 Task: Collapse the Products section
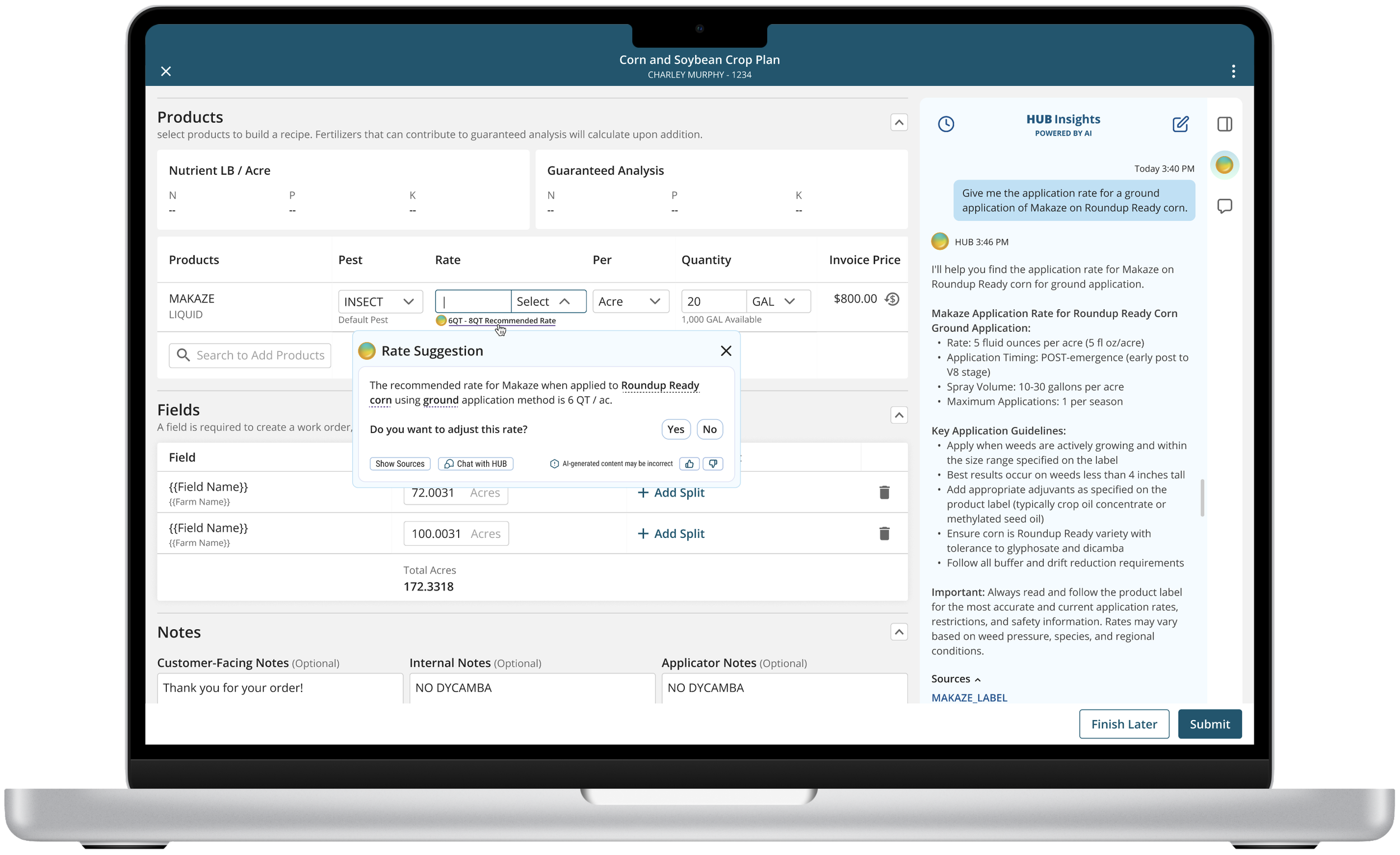[x=898, y=122]
